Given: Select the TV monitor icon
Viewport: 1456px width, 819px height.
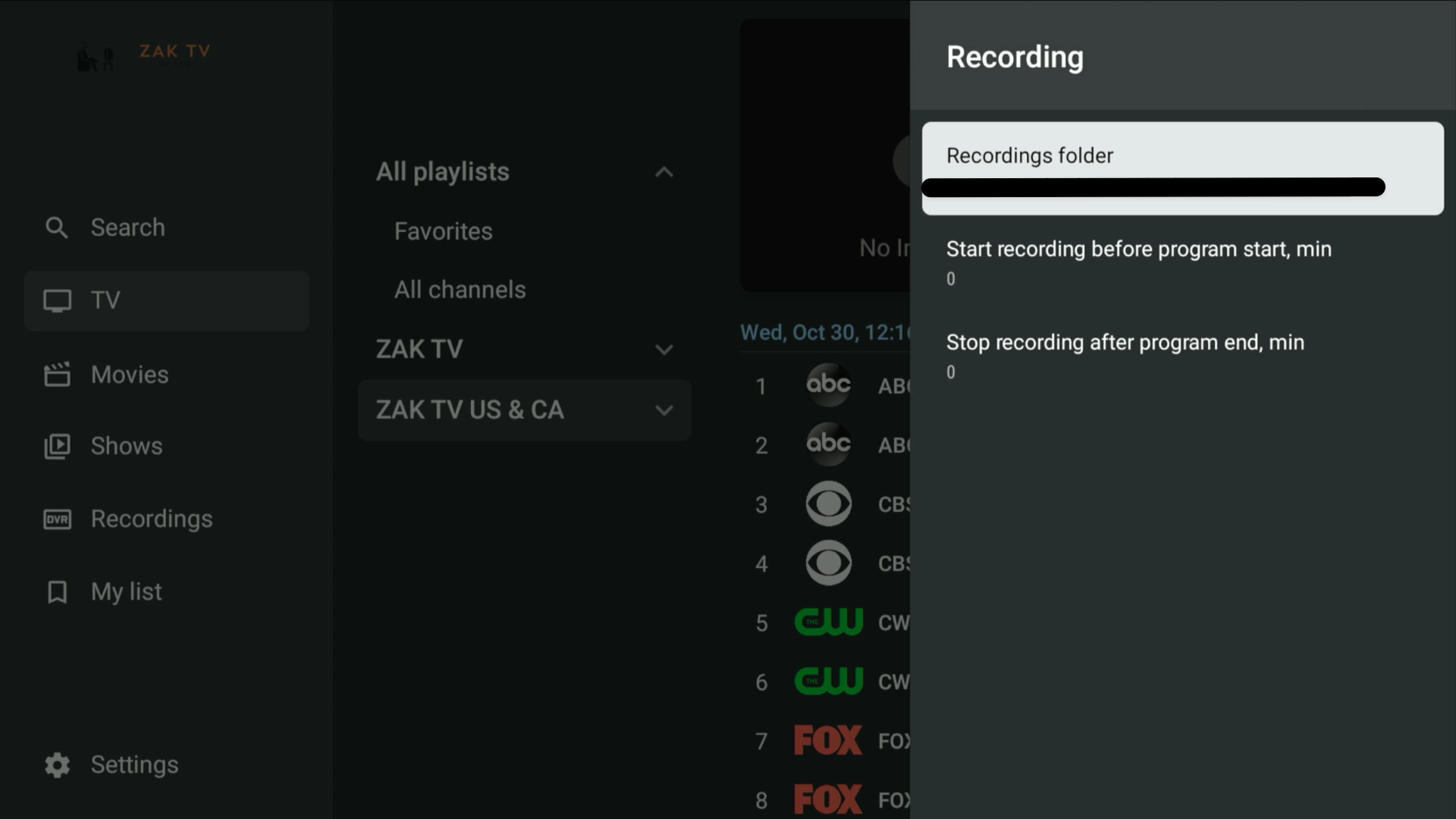Looking at the screenshot, I should click(57, 301).
